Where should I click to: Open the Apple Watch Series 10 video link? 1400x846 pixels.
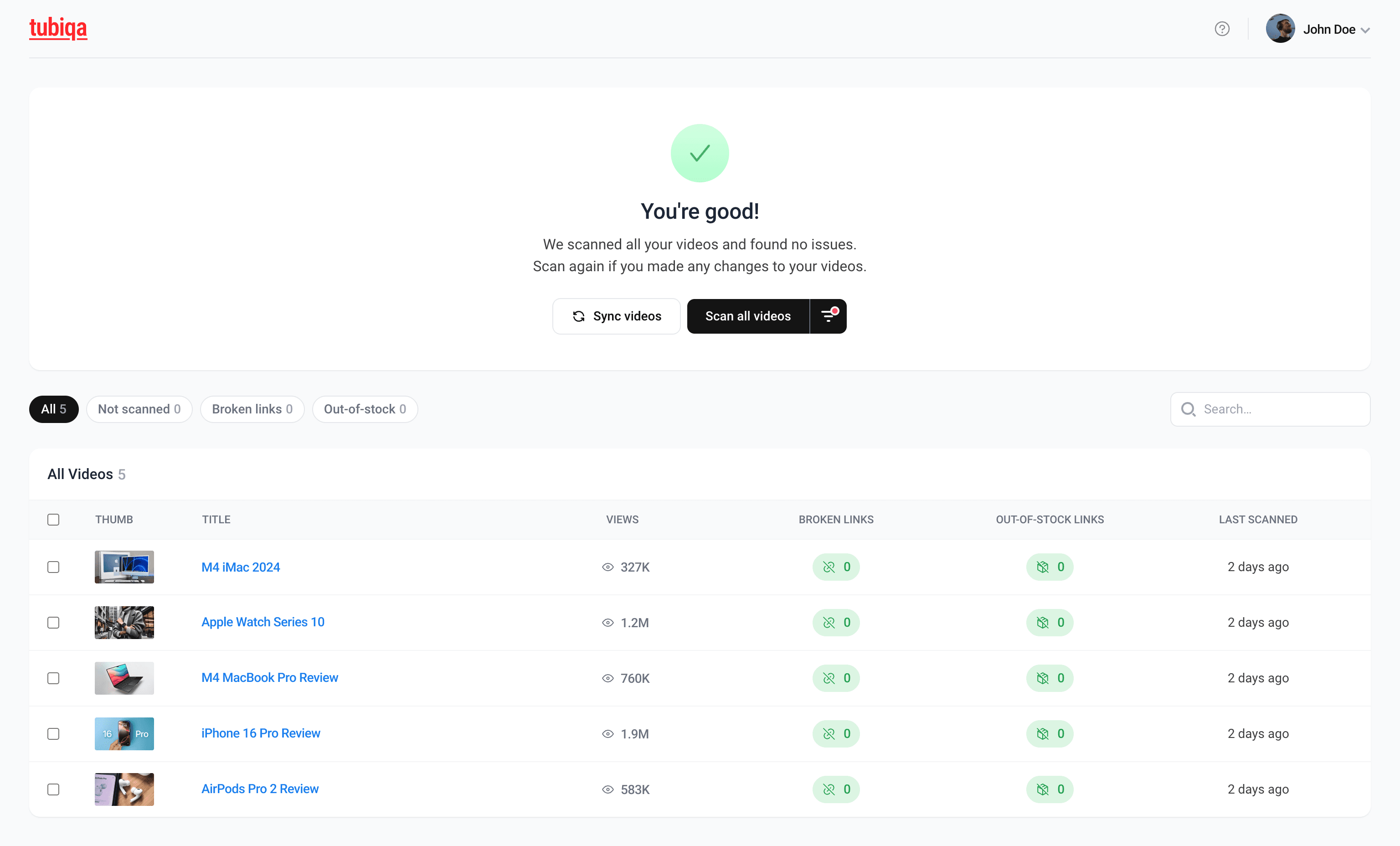[x=263, y=622]
